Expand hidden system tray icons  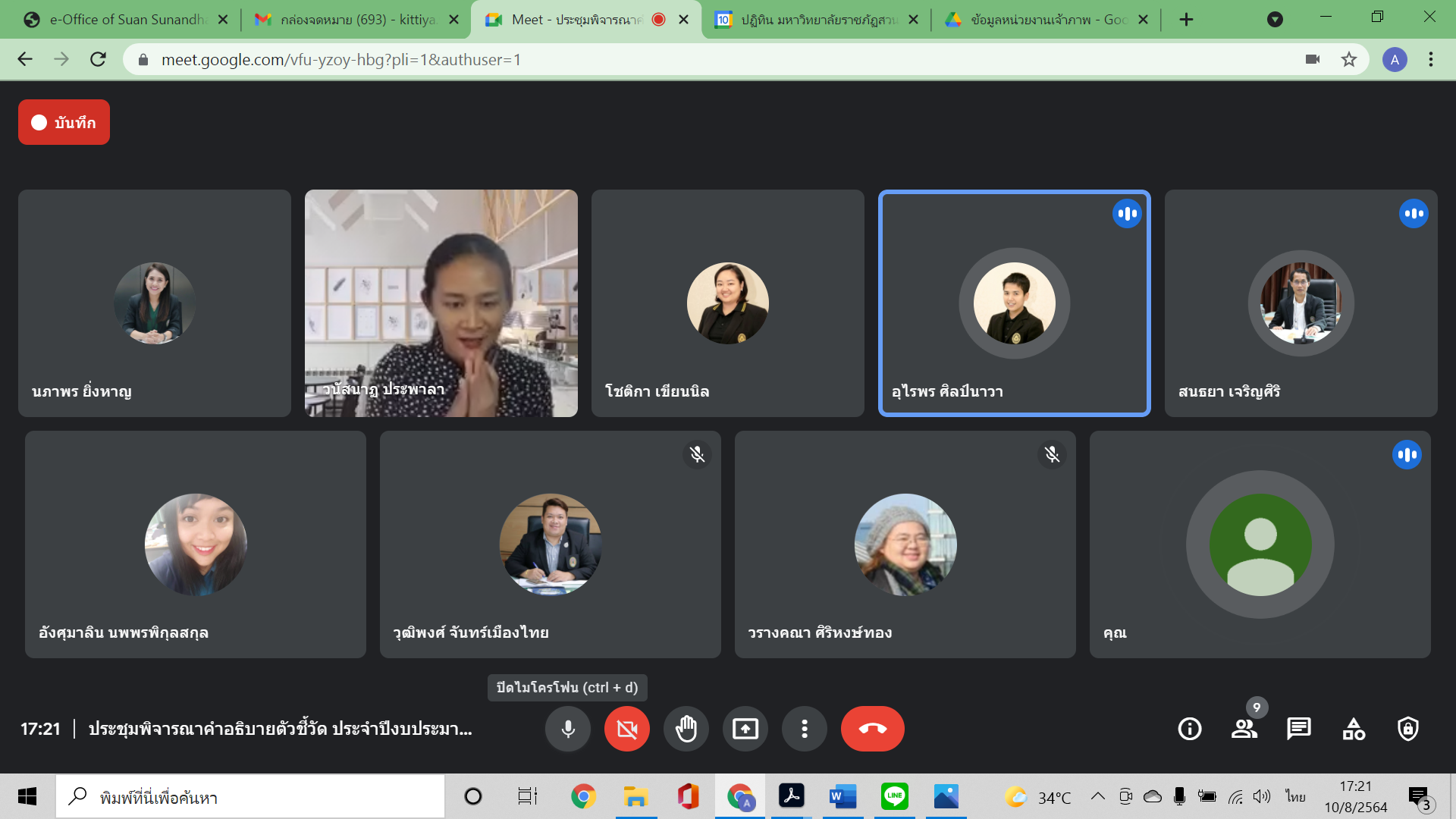pos(1097,796)
